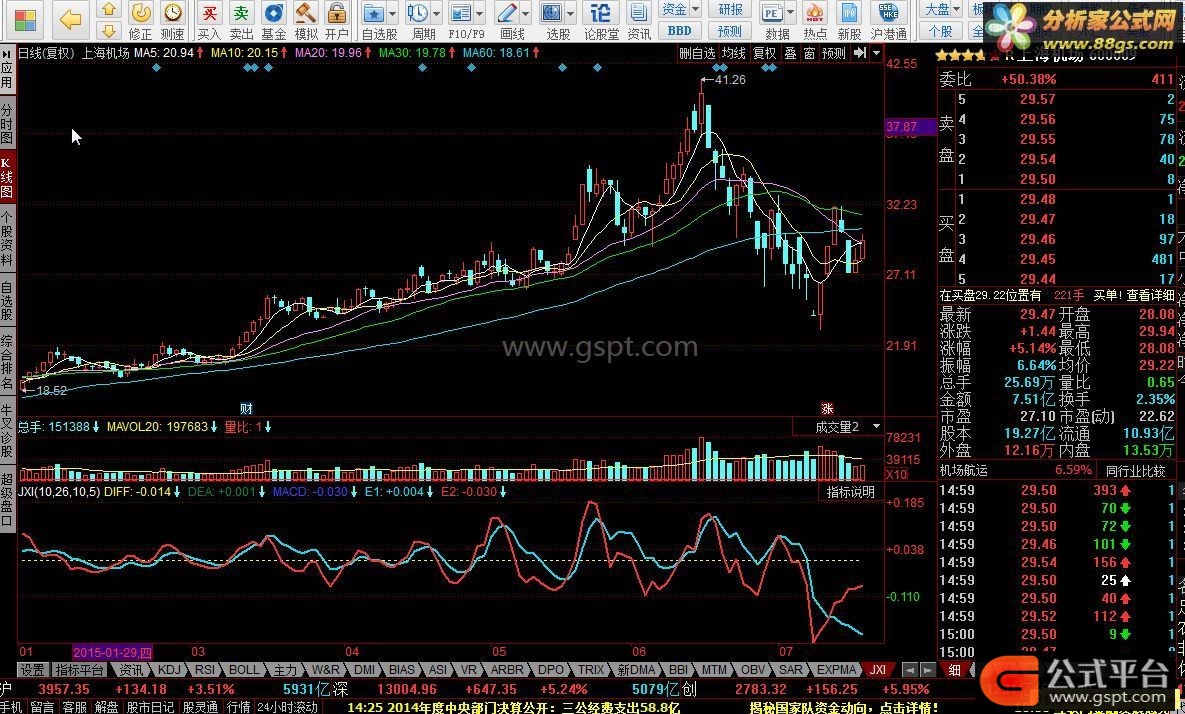Expand the chart header options dropdown arrow
1185x714 pixels.
pyautogui.click(x=877, y=53)
